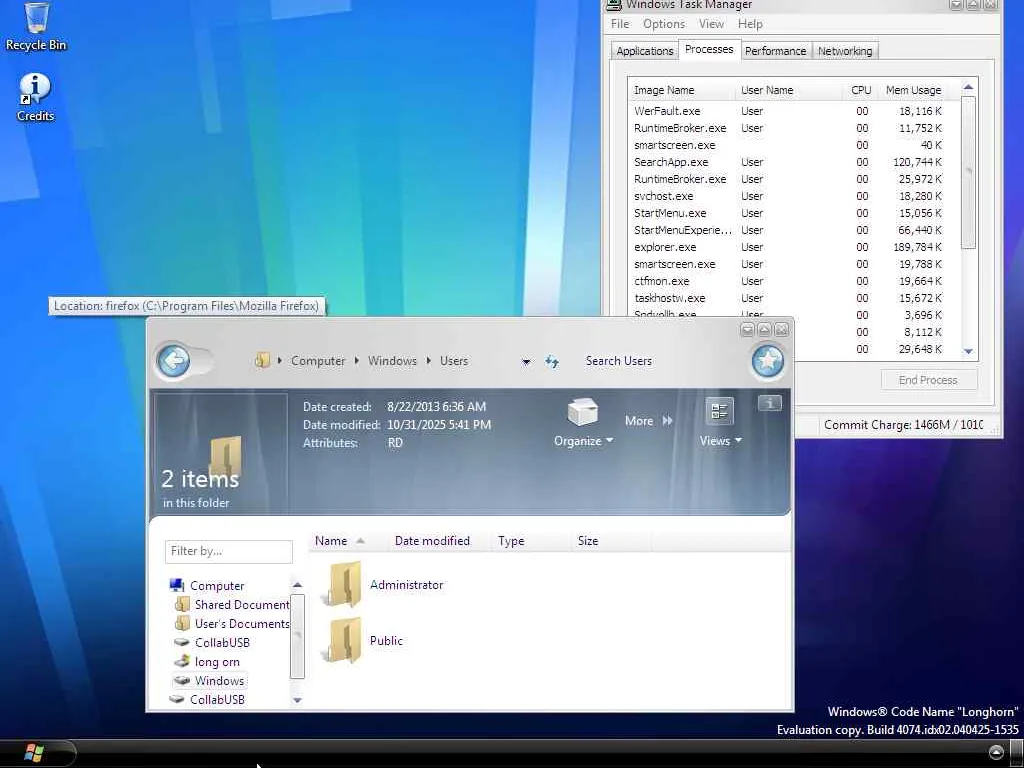
Task: Sort processes by User Name column
Action: tap(788, 90)
